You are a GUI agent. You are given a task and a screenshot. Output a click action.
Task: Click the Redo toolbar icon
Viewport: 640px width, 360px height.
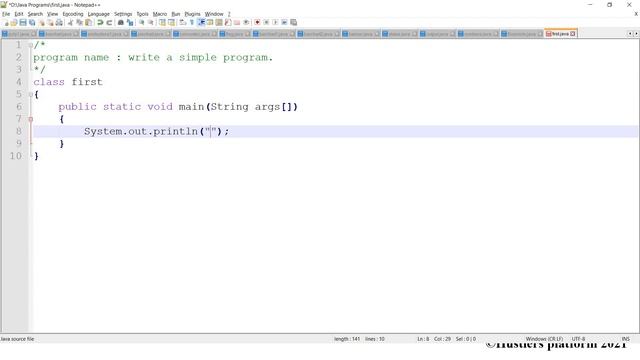click(x=109, y=23)
